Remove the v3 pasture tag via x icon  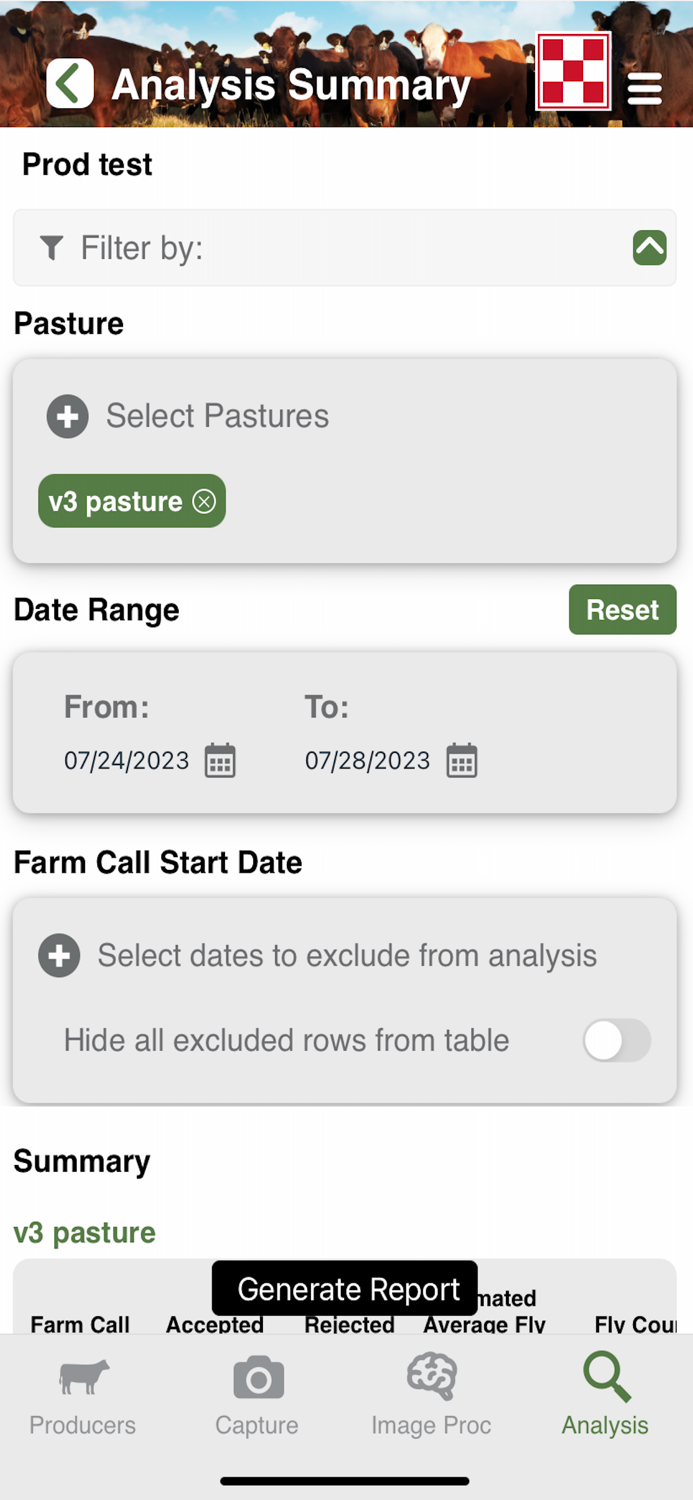click(x=204, y=501)
